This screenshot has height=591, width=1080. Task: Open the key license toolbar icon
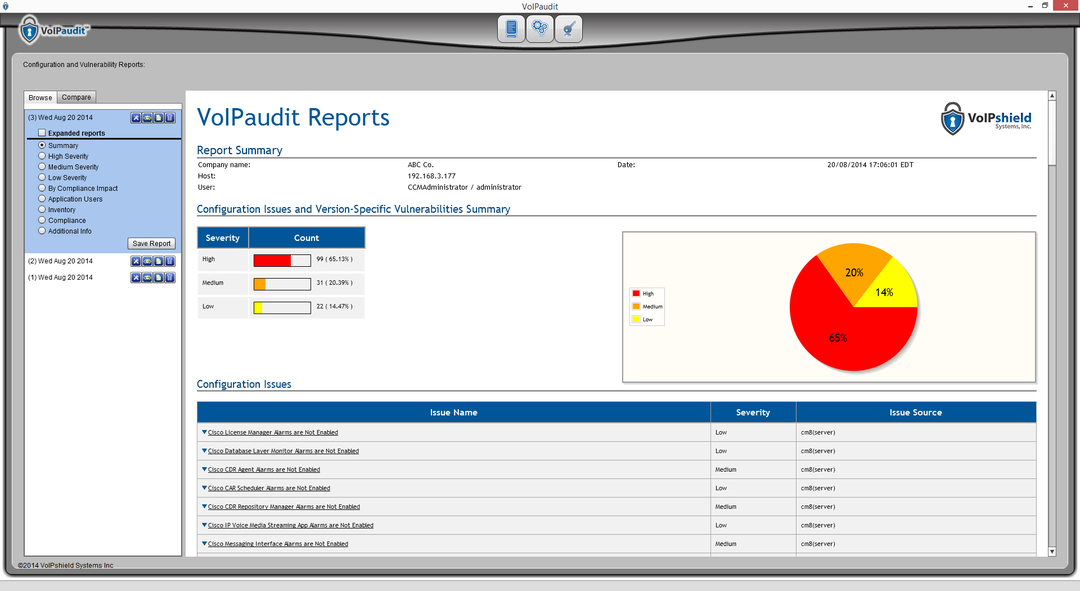tap(569, 29)
